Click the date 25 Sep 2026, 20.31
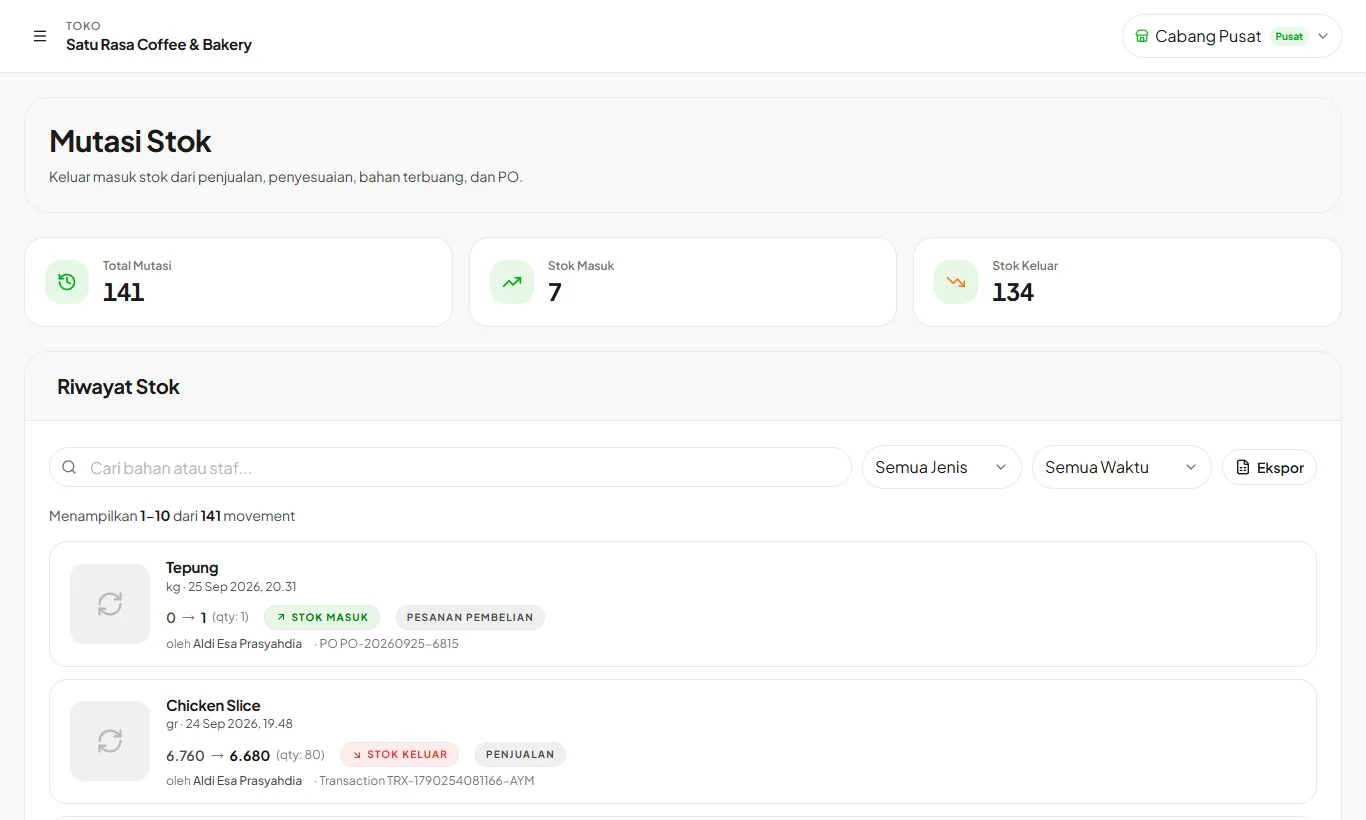 [242, 587]
